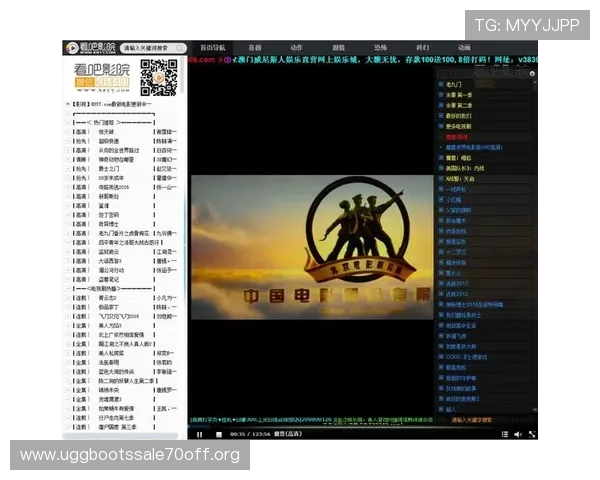
Task: Open the 首页导航 tab
Action: [213, 48]
